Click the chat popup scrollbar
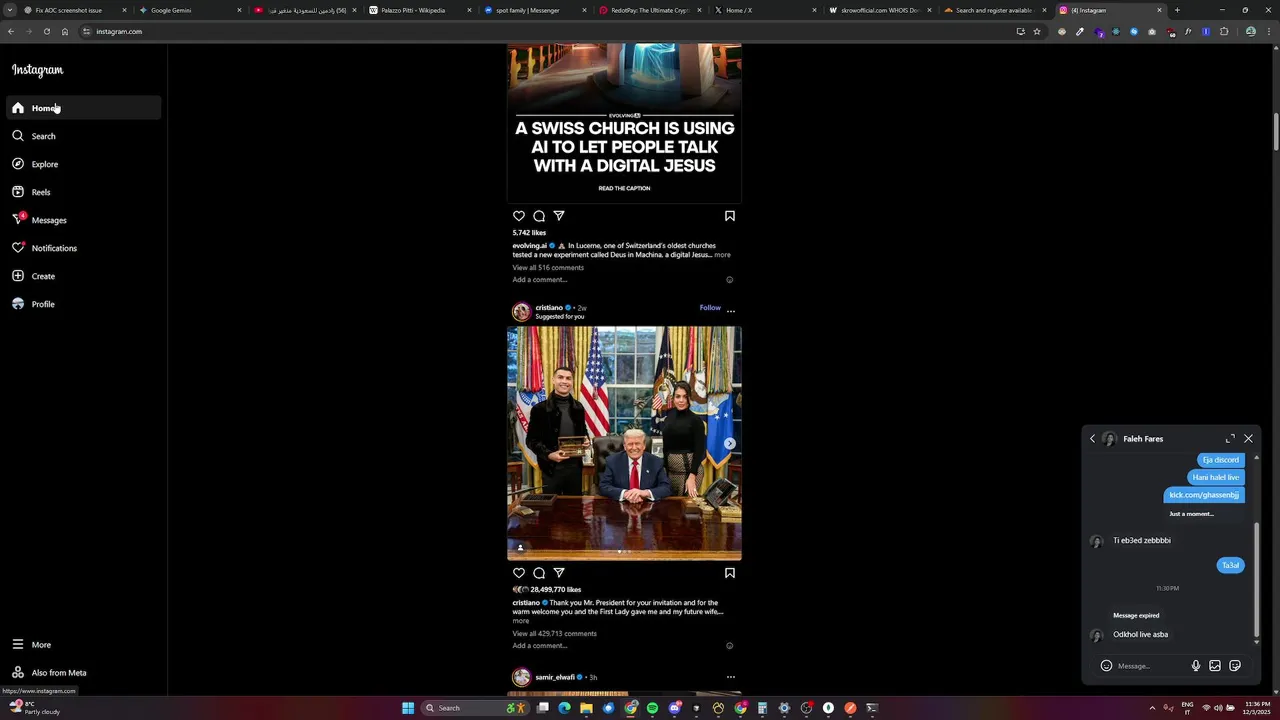Screen dimensions: 1280x720 (1257, 580)
